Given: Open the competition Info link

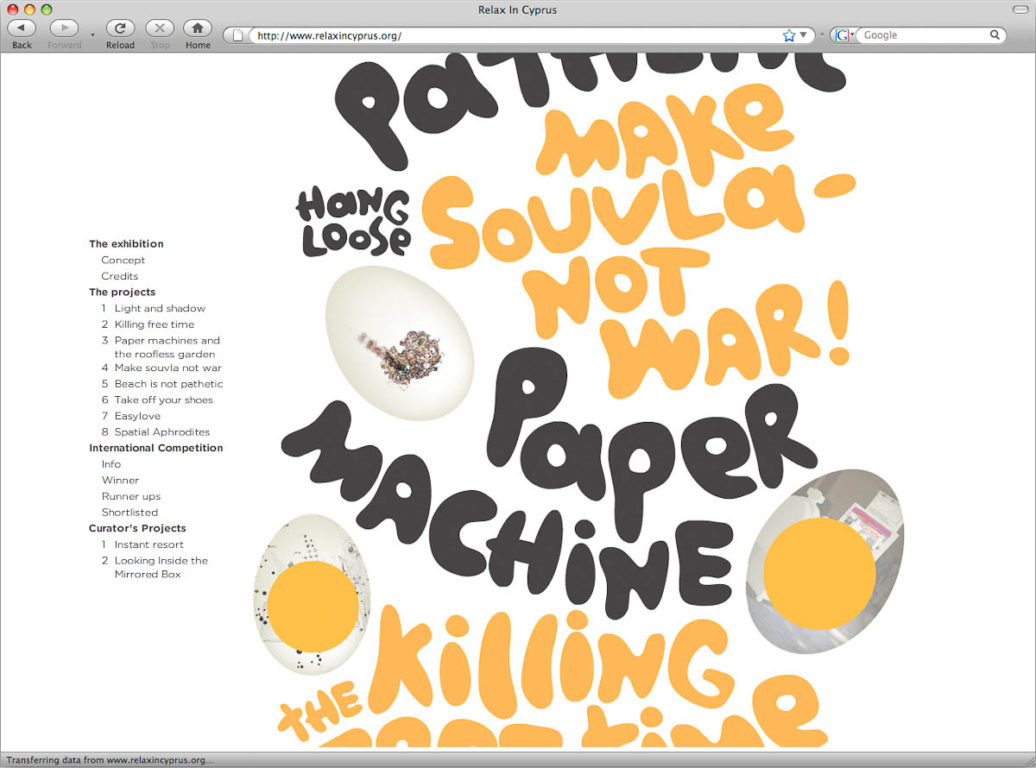Looking at the screenshot, I should point(111,465).
